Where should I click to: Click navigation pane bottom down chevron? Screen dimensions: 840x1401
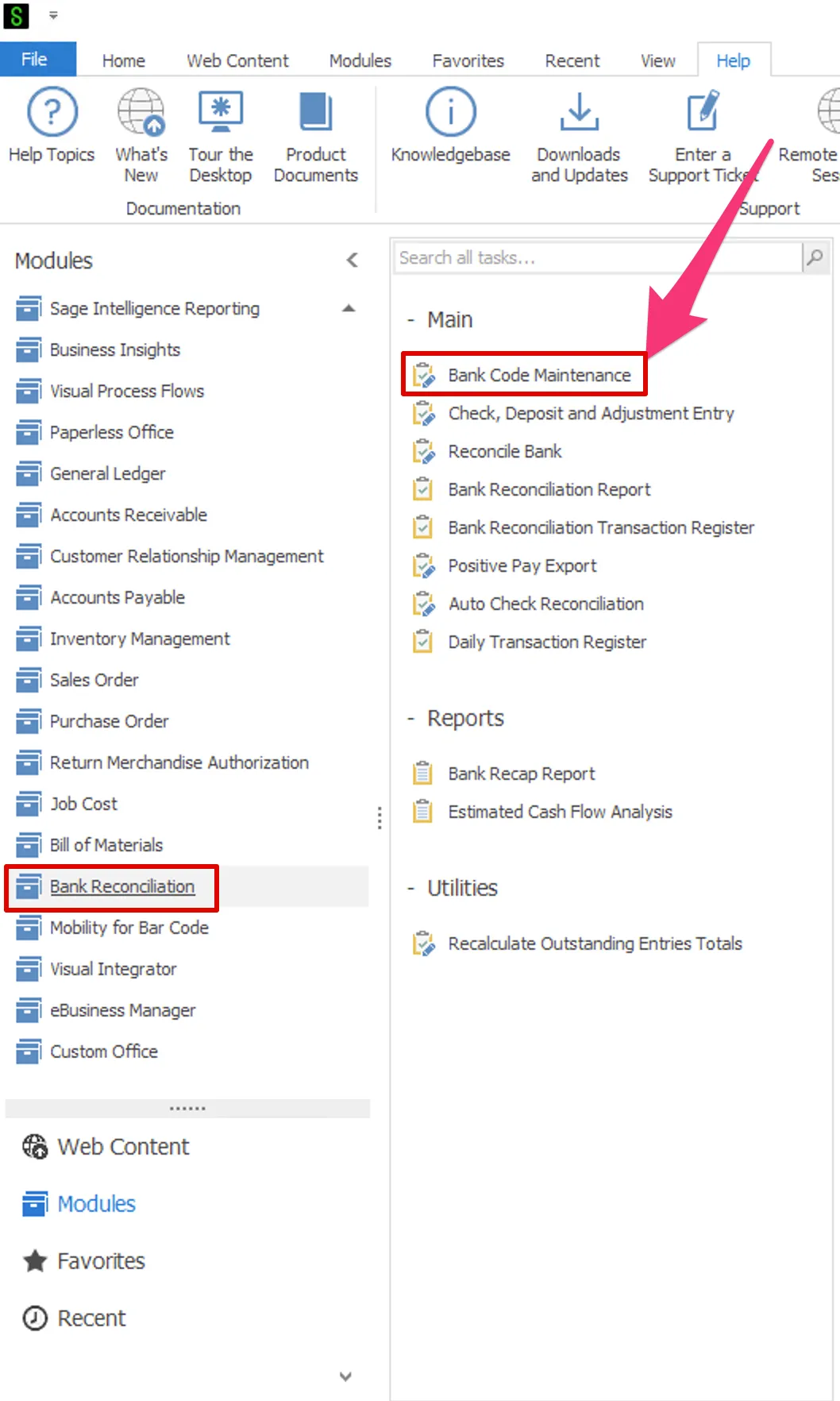tap(345, 1376)
